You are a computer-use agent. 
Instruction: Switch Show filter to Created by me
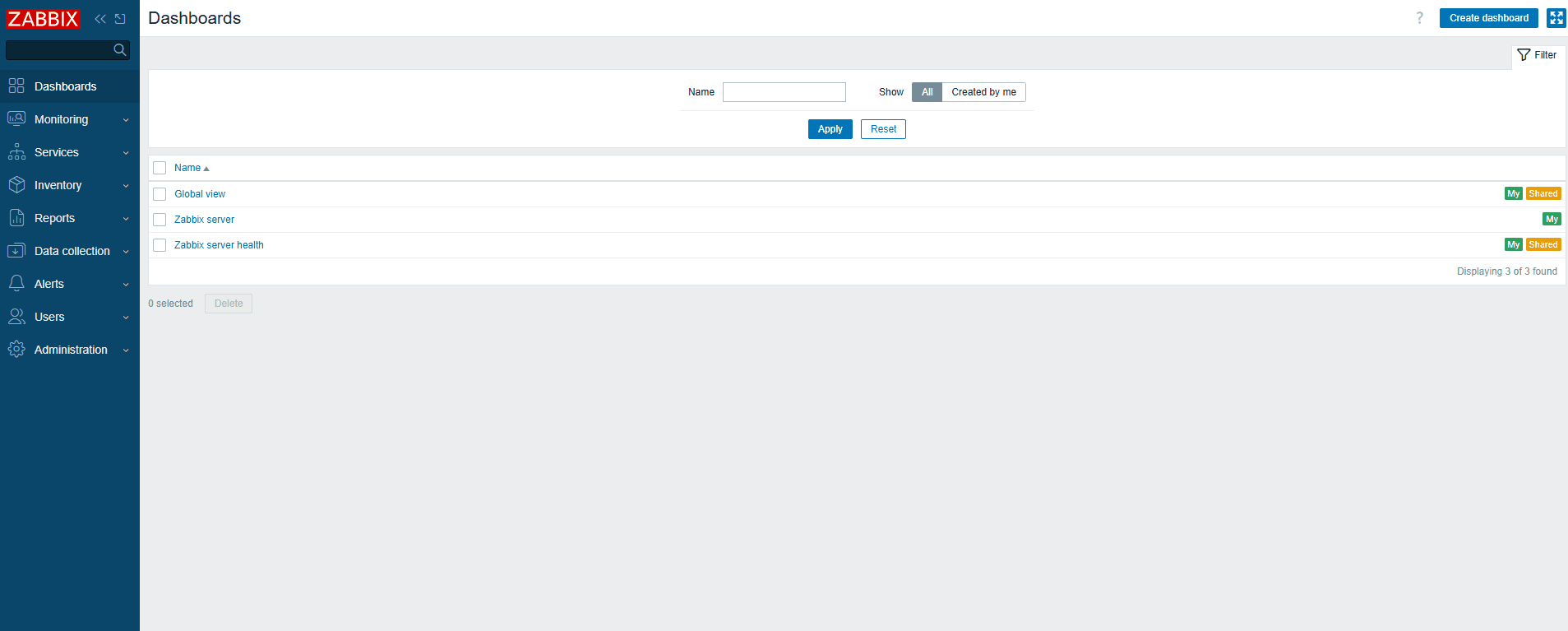point(983,92)
